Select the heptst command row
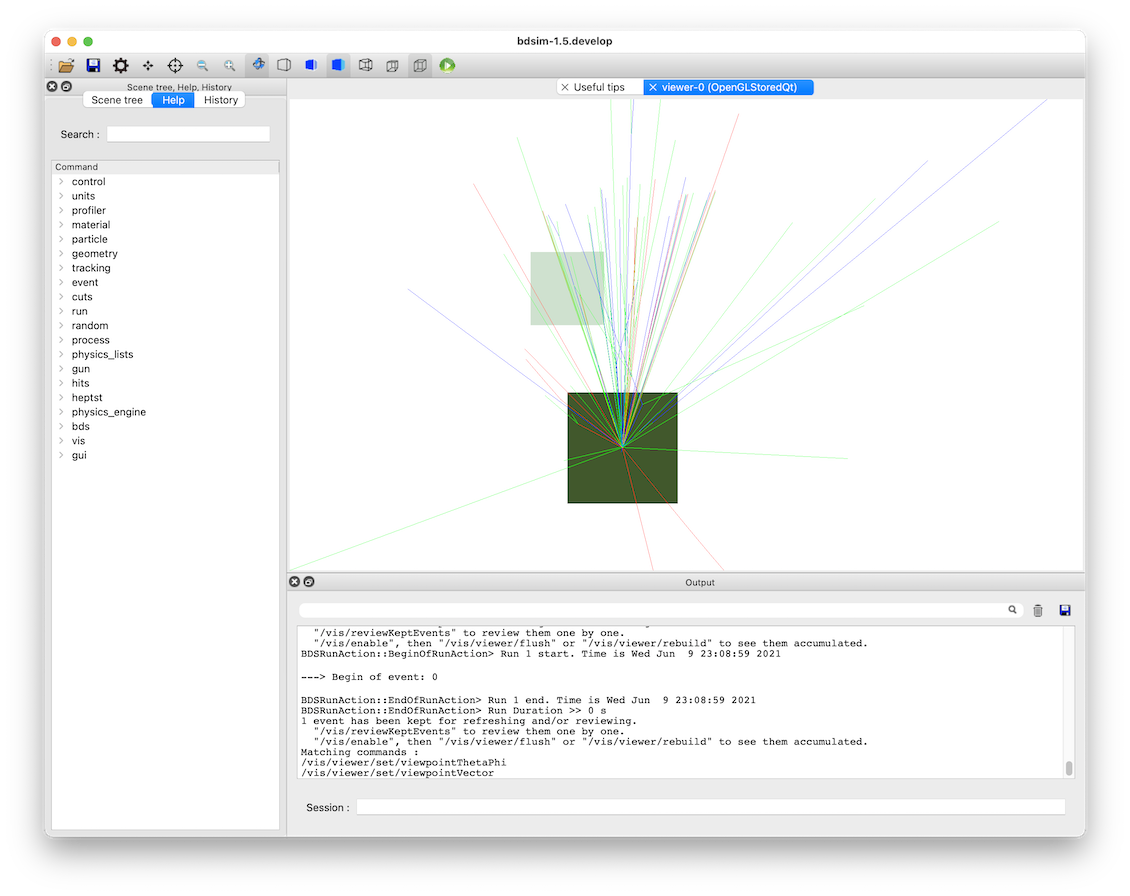 coord(165,398)
